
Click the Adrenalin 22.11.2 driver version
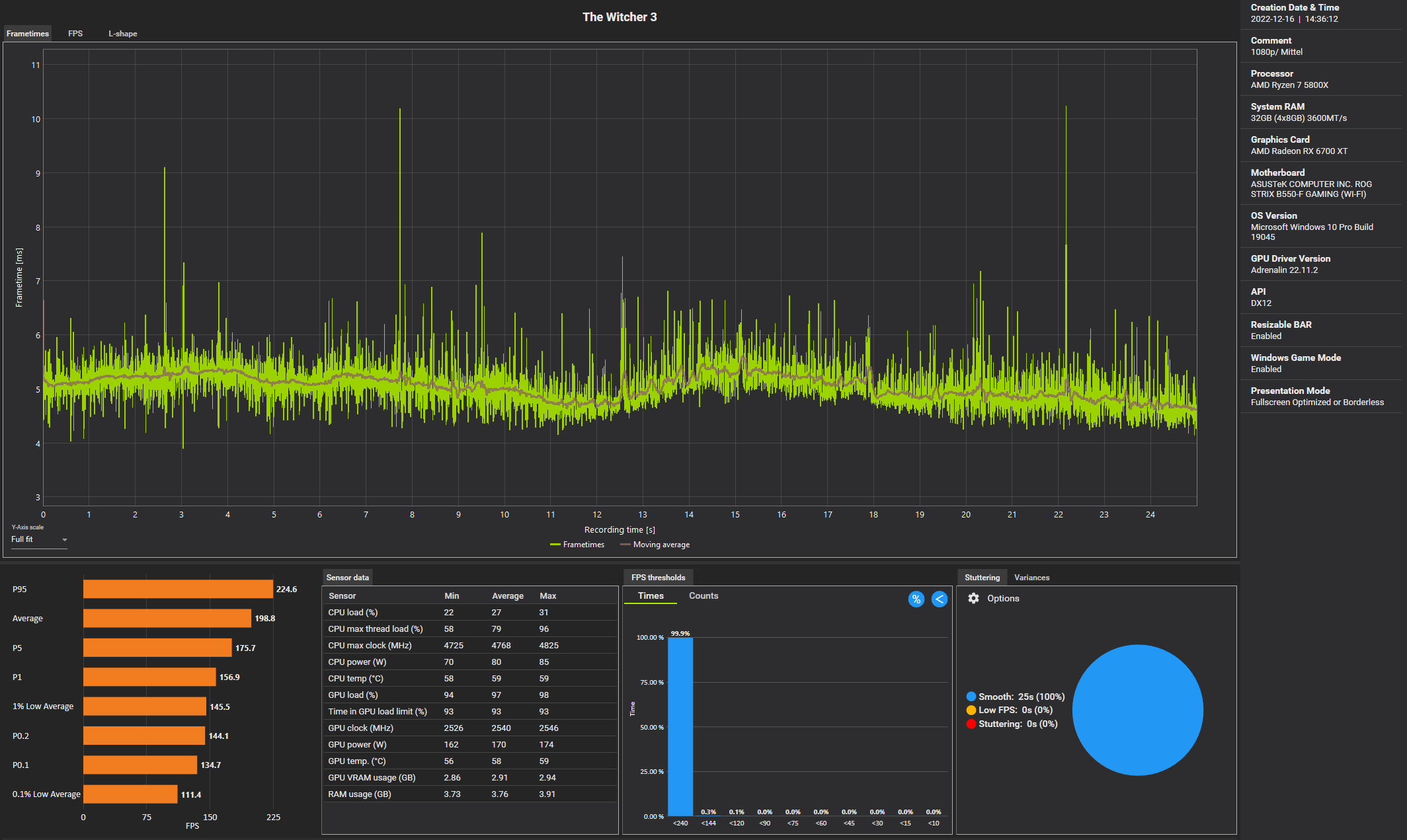[1284, 270]
